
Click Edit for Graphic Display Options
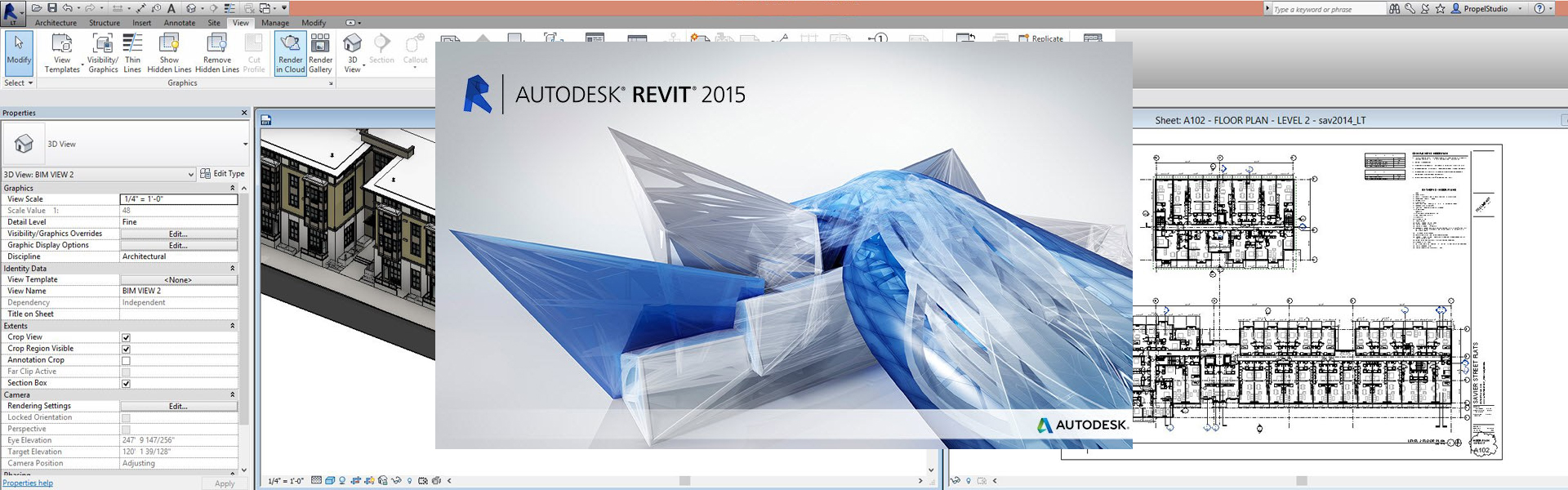coord(179,245)
